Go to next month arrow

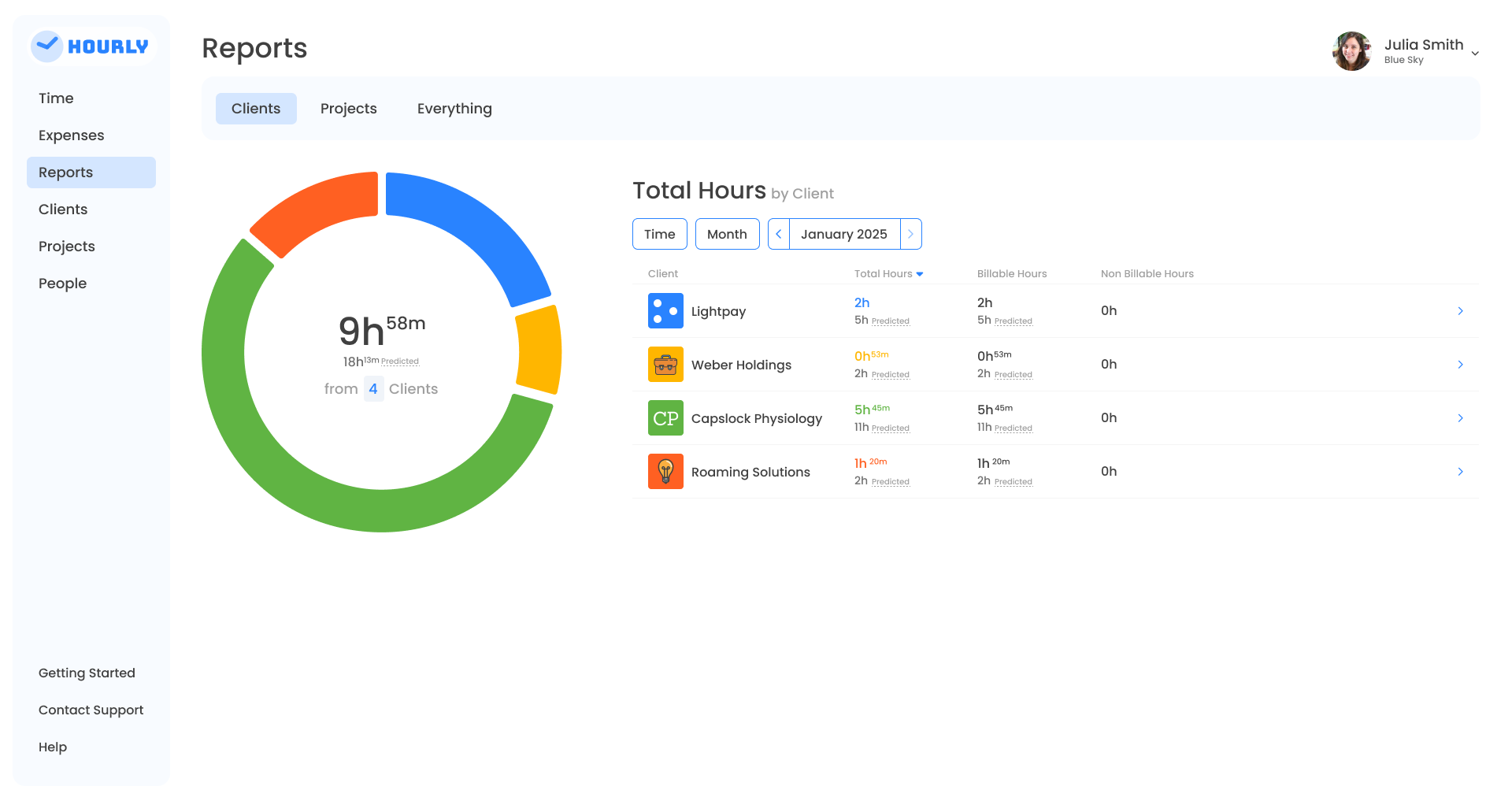tap(910, 234)
